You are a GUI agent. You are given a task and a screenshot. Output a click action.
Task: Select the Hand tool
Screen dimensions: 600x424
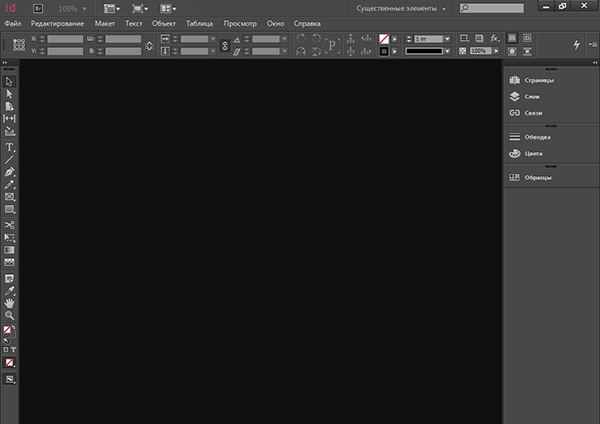pos(9,303)
